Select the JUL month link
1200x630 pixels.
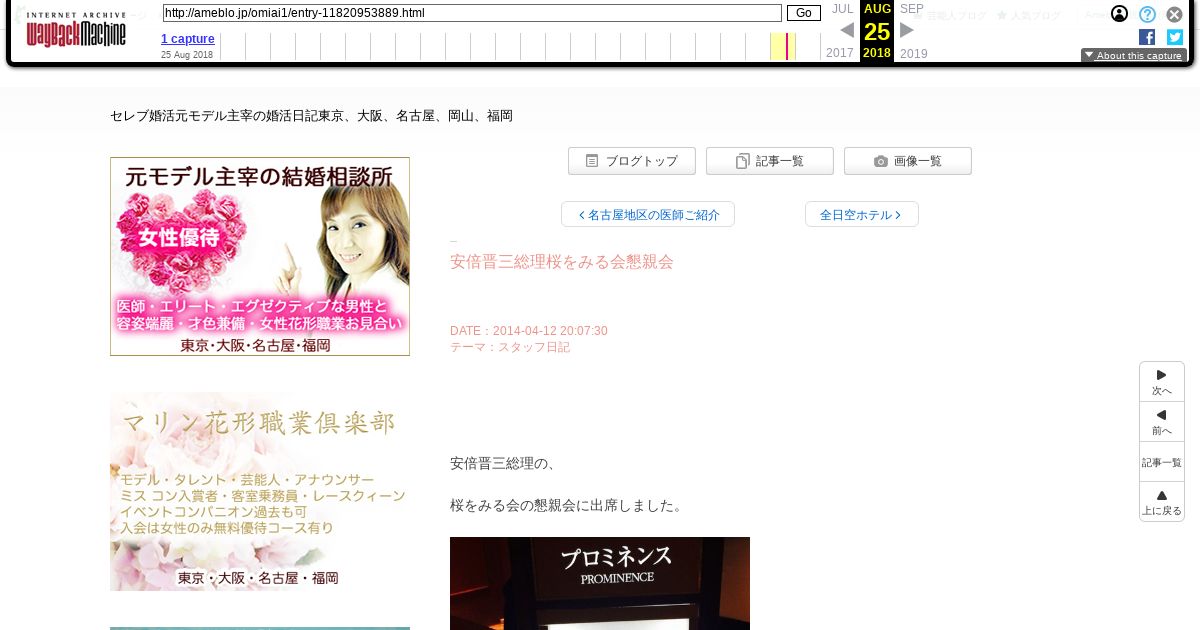tap(842, 9)
